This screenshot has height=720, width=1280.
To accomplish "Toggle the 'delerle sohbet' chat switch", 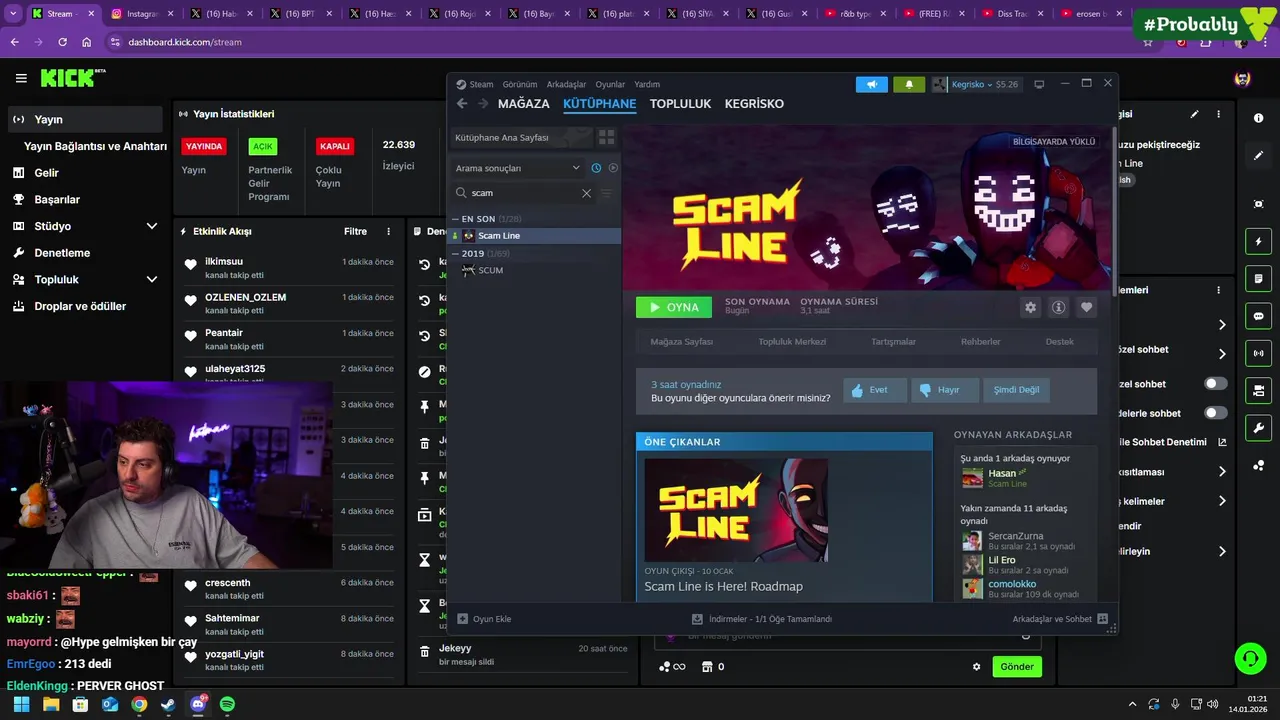I will [x=1215, y=413].
